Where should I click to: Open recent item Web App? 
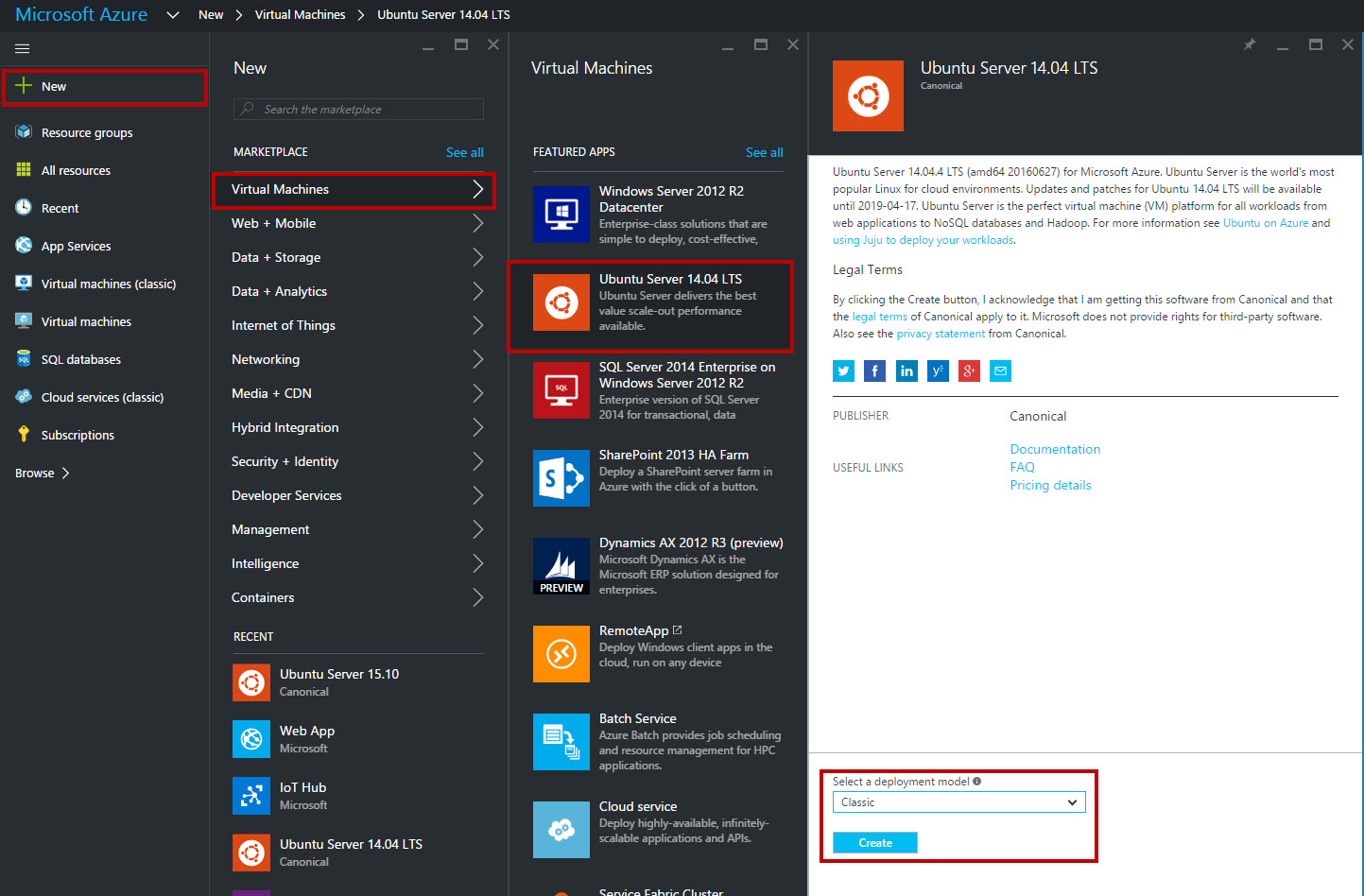(357, 739)
